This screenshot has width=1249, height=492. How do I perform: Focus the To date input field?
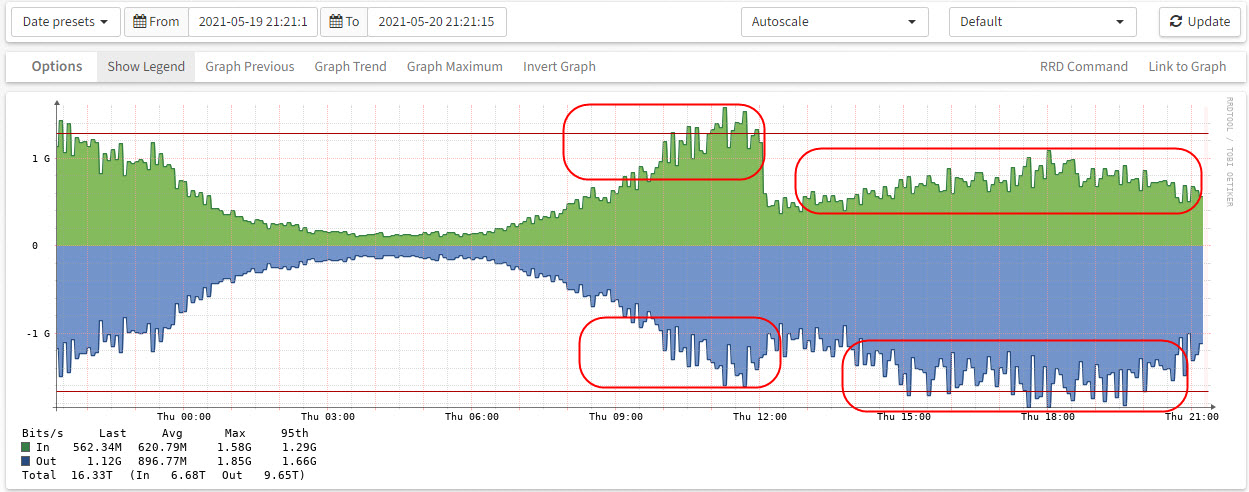(436, 22)
